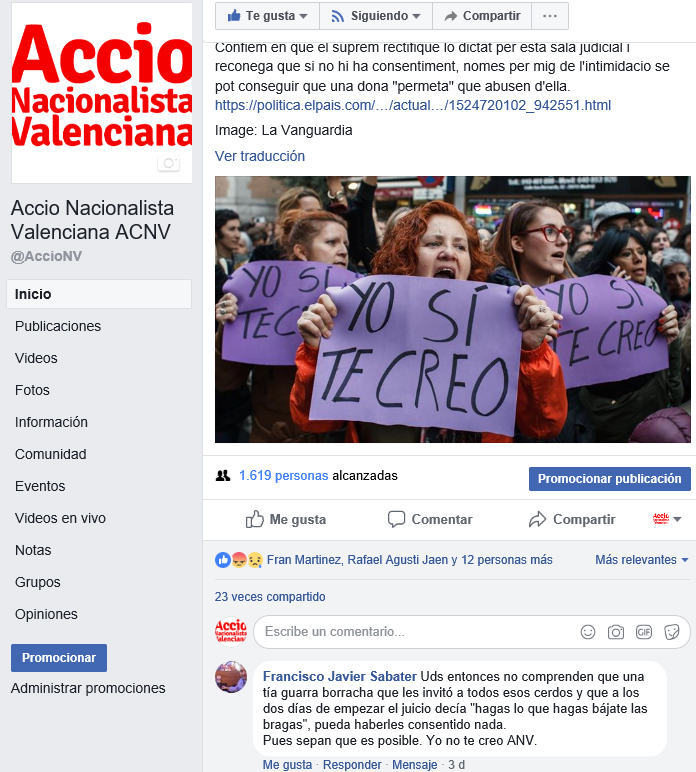Toggle the page's Te gusta button
This screenshot has width=696, height=772.
click(x=267, y=16)
